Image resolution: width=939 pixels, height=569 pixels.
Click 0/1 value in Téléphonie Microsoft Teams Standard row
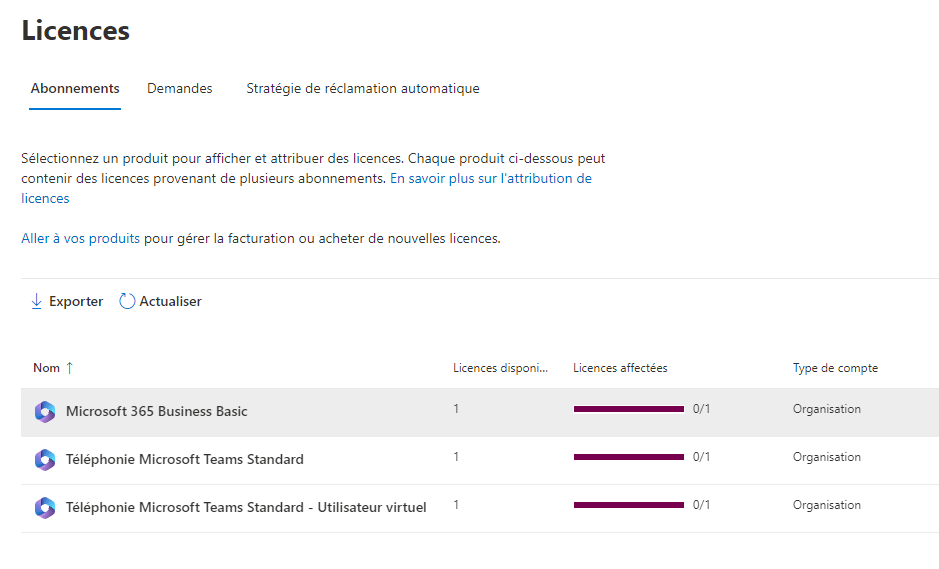click(x=701, y=457)
